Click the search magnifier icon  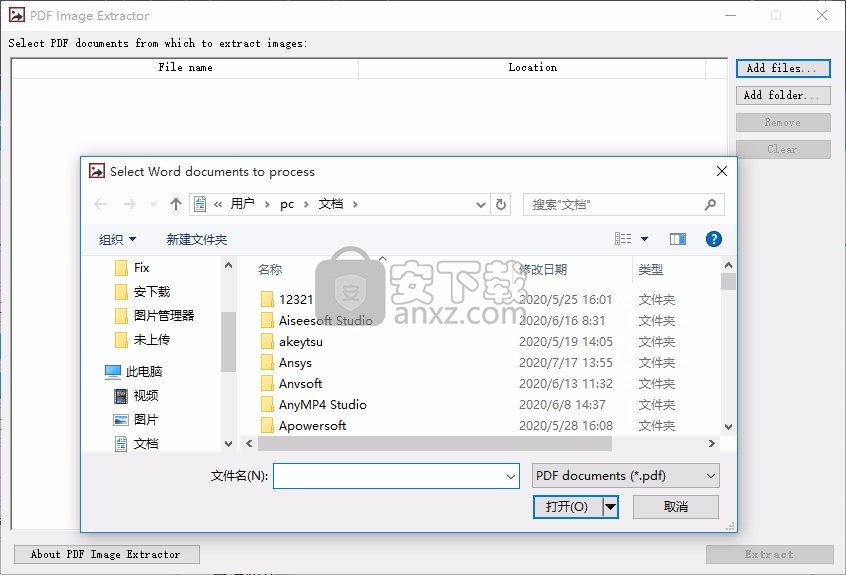pyautogui.click(x=710, y=204)
